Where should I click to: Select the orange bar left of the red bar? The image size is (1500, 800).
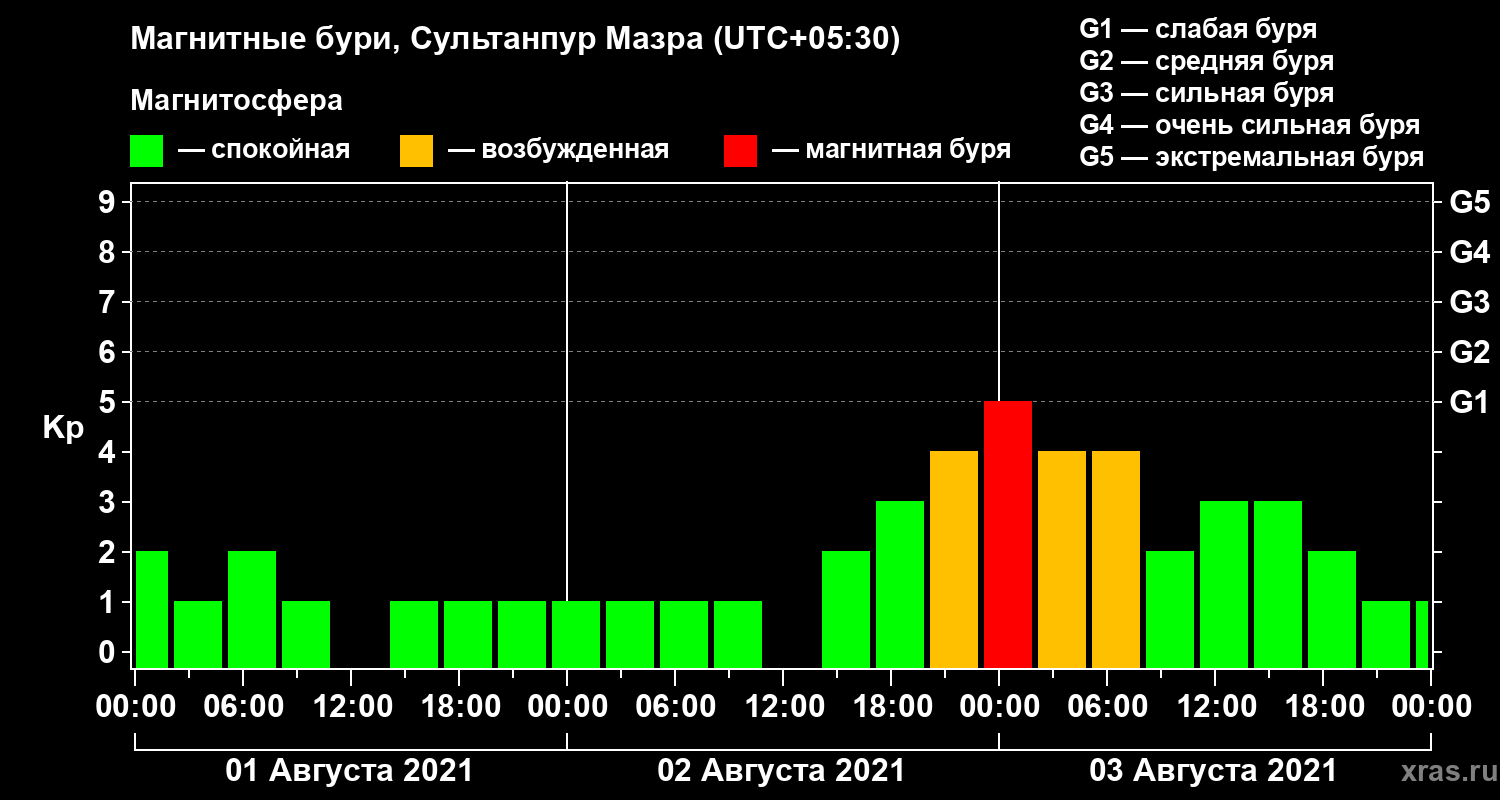coord(954,560)
